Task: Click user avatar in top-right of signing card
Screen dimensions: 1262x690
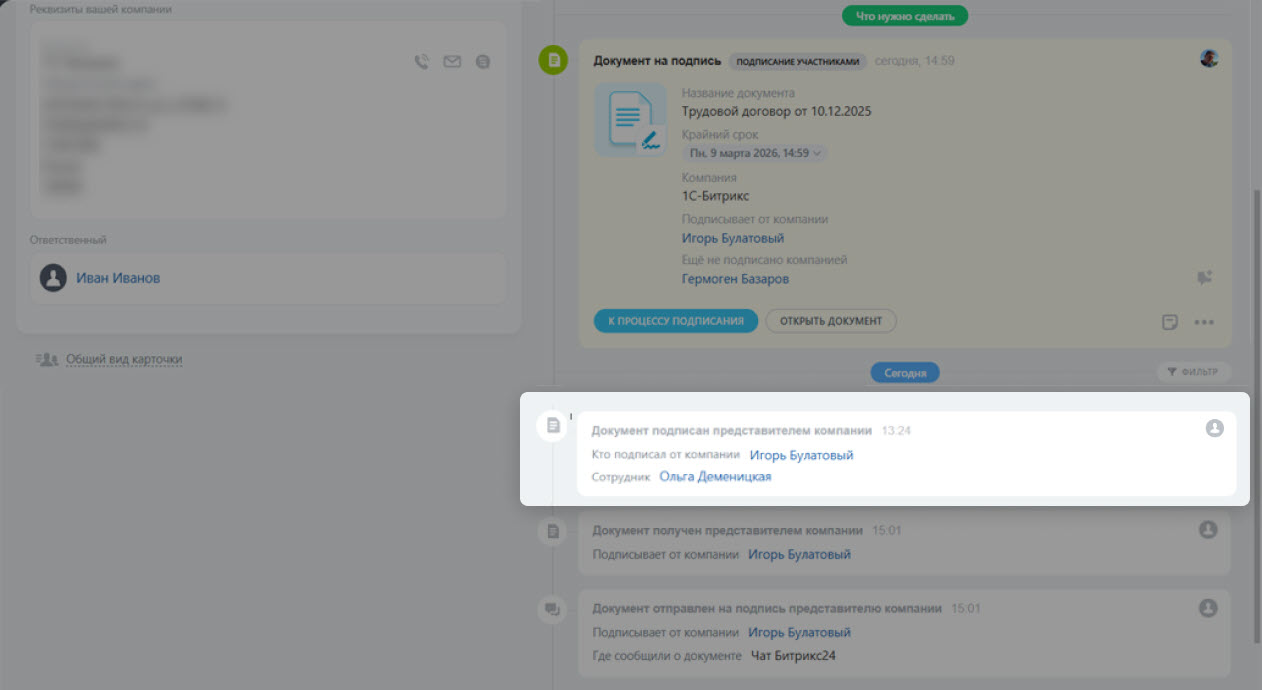Action: point(1209,59)
